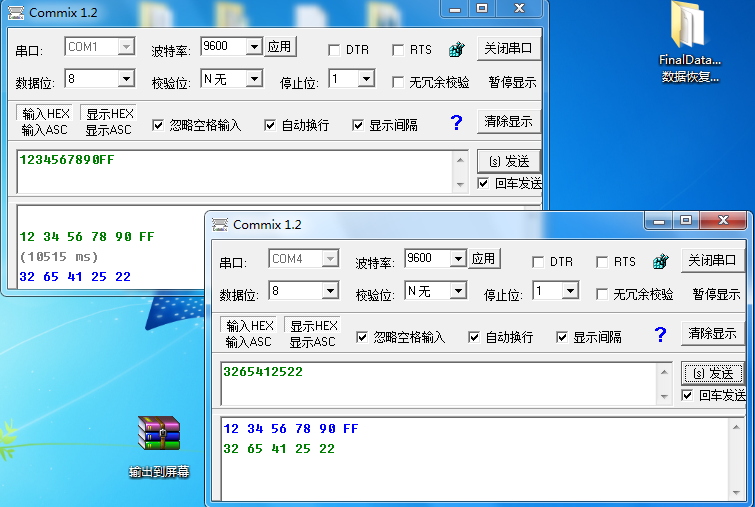Uncheck 自动换行 in the COM4 window

click(474, 338)
